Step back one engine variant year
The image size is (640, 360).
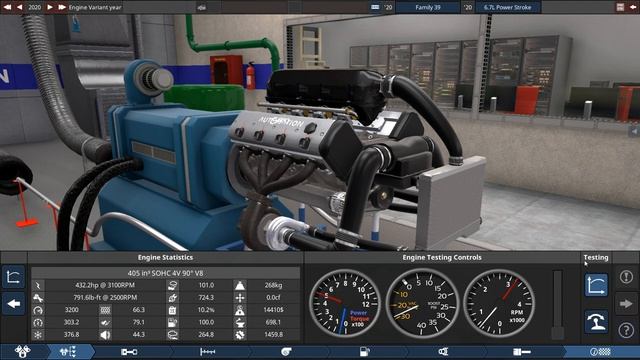pos(19,7)
